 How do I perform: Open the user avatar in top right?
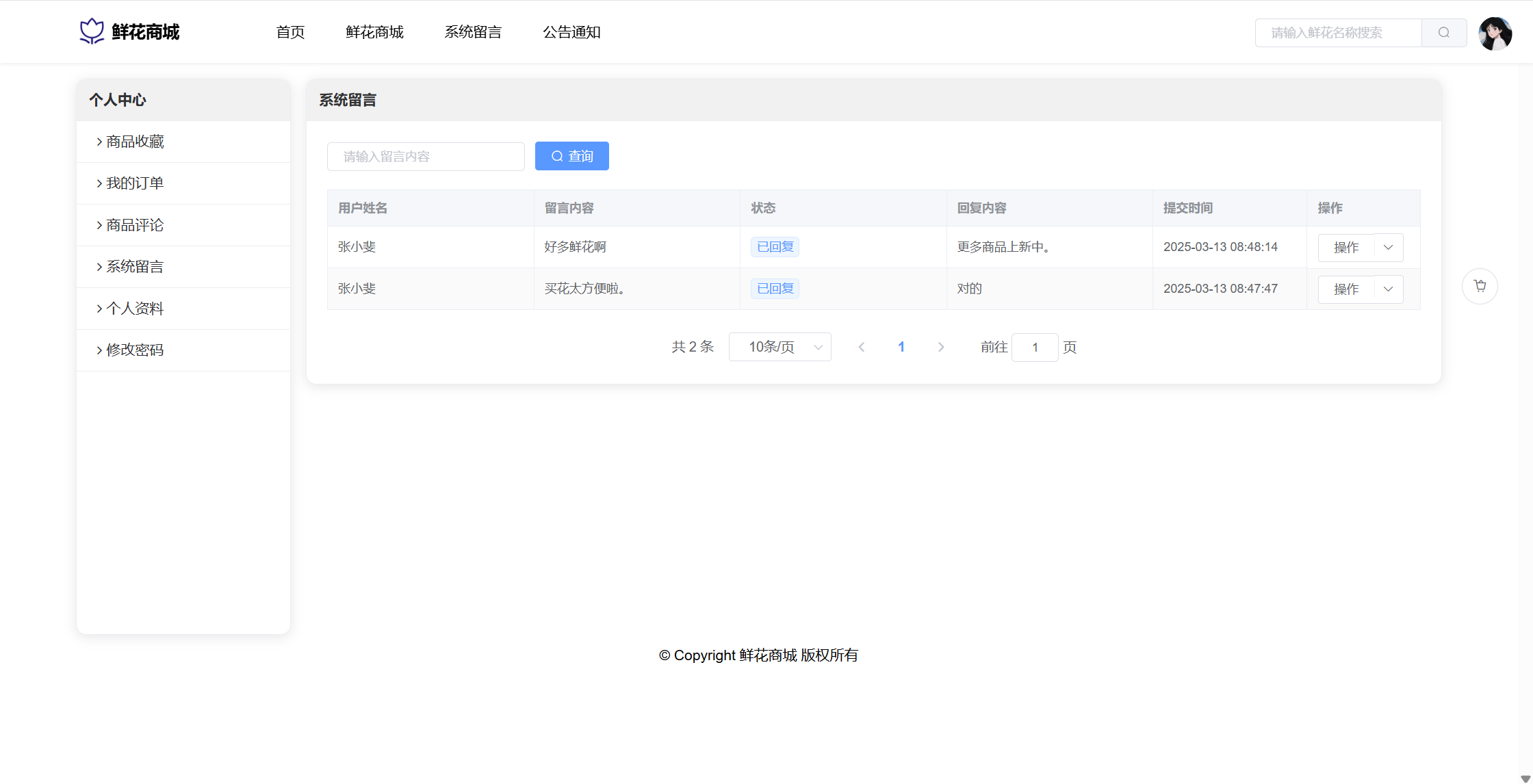1495,34
